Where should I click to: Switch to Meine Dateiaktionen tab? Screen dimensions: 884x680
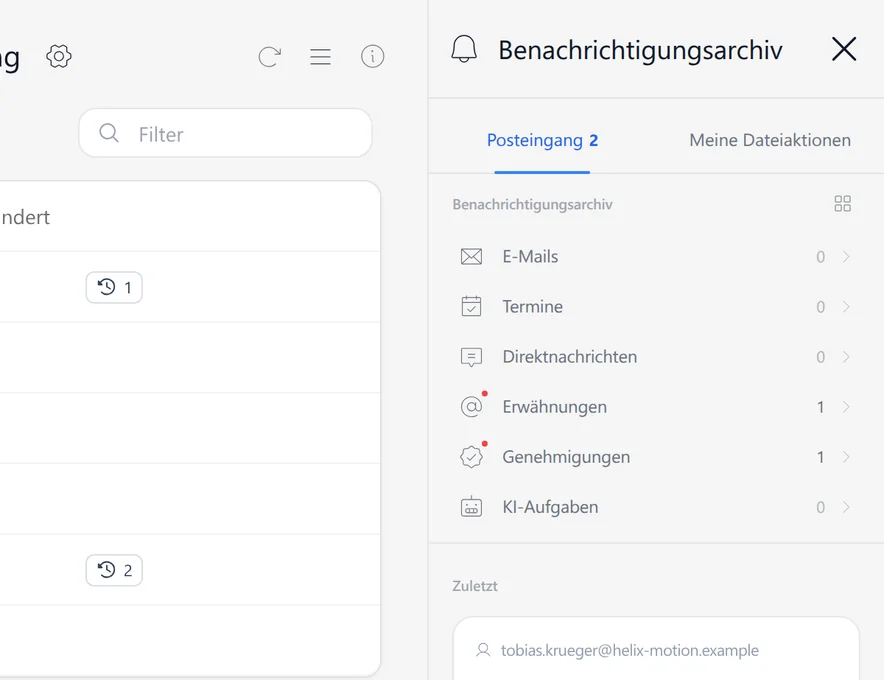[x=770, y=140]
